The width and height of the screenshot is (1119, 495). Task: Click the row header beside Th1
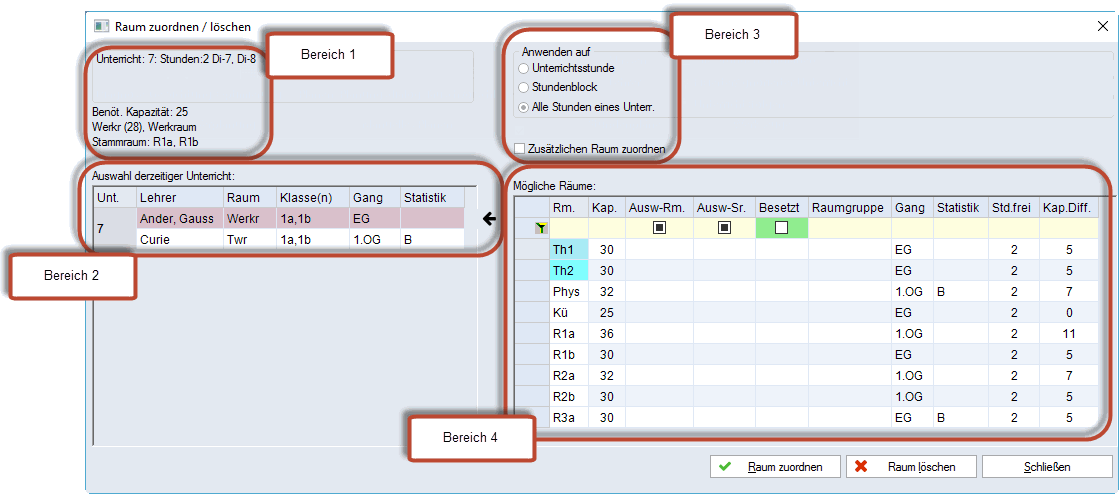coord(530,250)
